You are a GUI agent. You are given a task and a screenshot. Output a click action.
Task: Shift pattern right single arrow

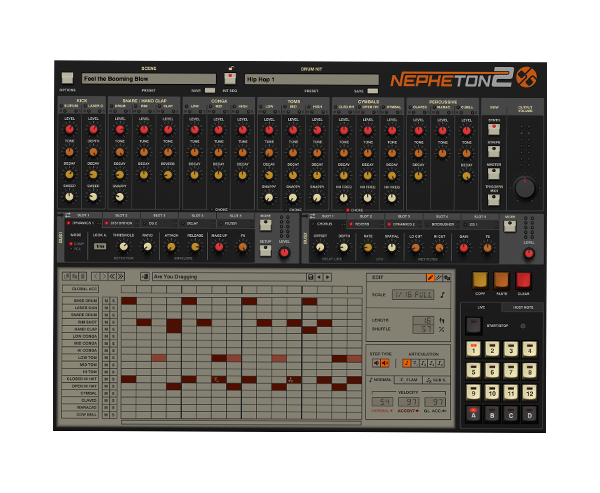pyautogui.click(x=104, y=276)
